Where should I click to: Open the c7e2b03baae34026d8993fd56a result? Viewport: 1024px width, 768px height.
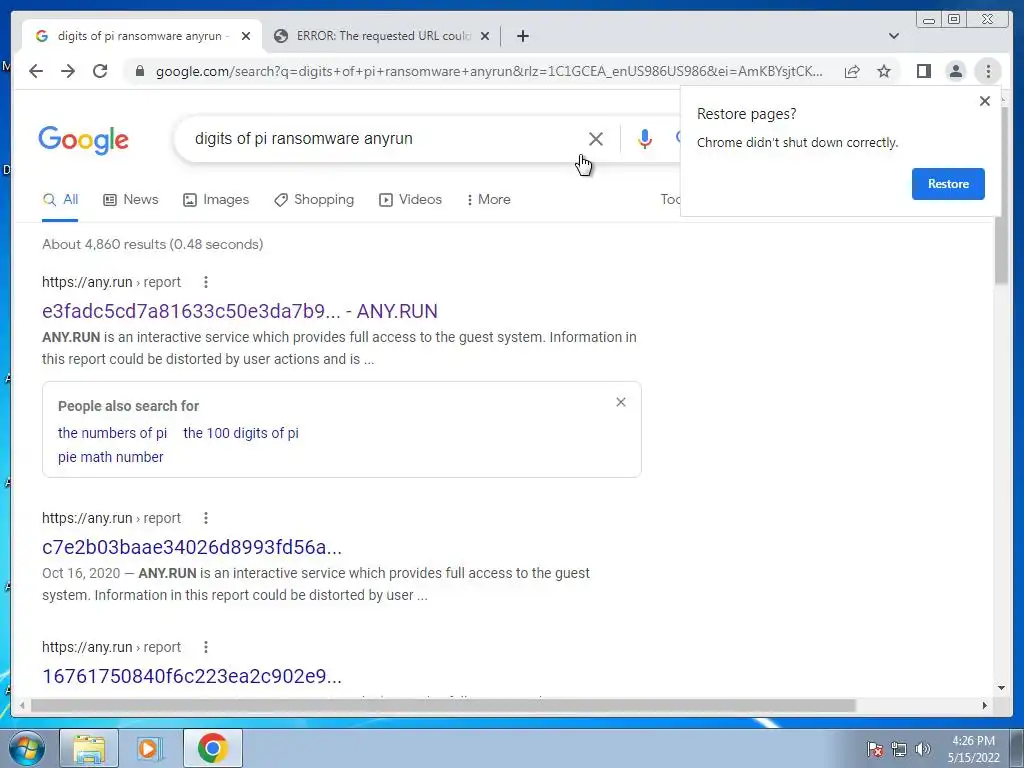click(x=192, y=547)
